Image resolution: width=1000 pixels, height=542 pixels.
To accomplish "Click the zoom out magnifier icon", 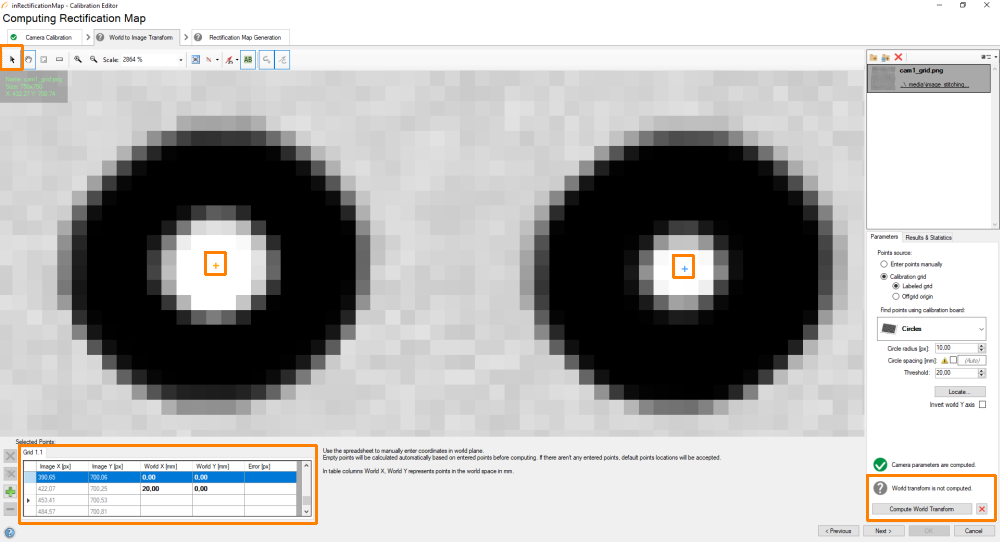I will click(93, 59).
